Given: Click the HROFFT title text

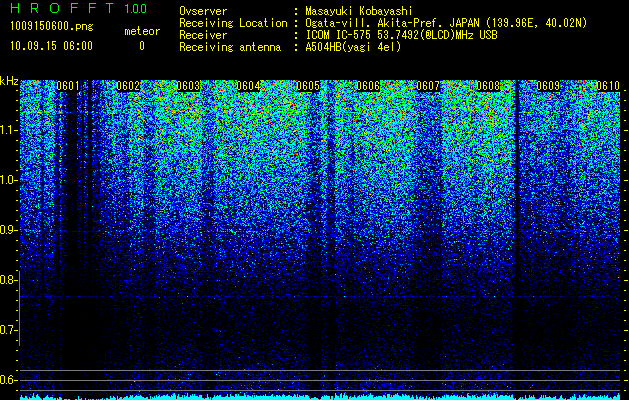Looking at the screenshot, I should [x=62, y=8].
